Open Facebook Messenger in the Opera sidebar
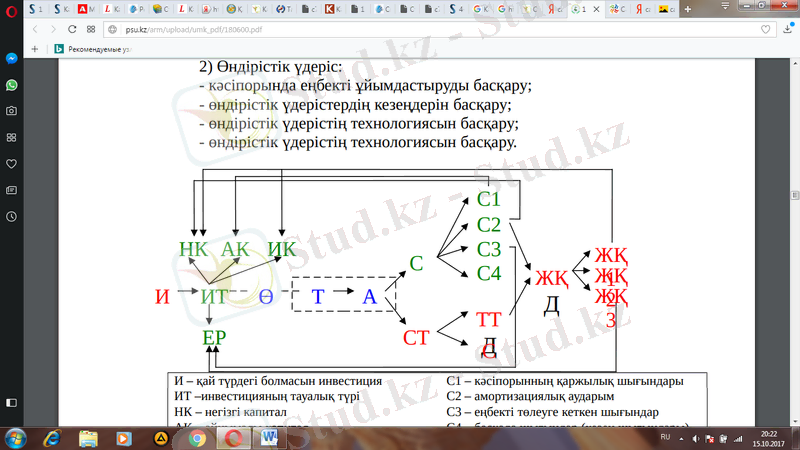Screen dimensions: 800x450 pyautogui.click(x=11, y=60)
